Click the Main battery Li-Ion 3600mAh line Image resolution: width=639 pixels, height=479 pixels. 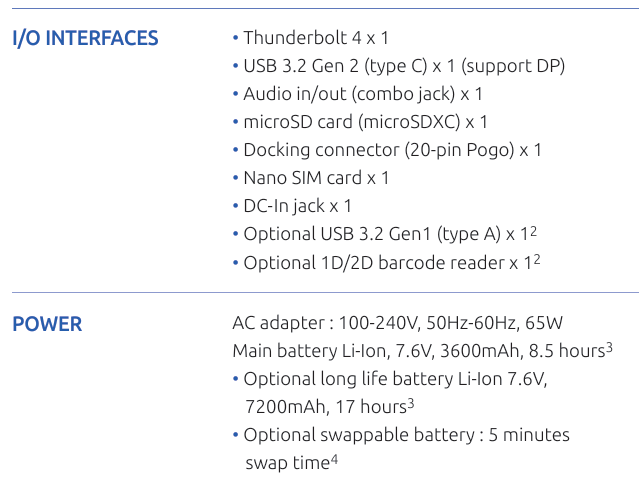[x=417, y=351]
